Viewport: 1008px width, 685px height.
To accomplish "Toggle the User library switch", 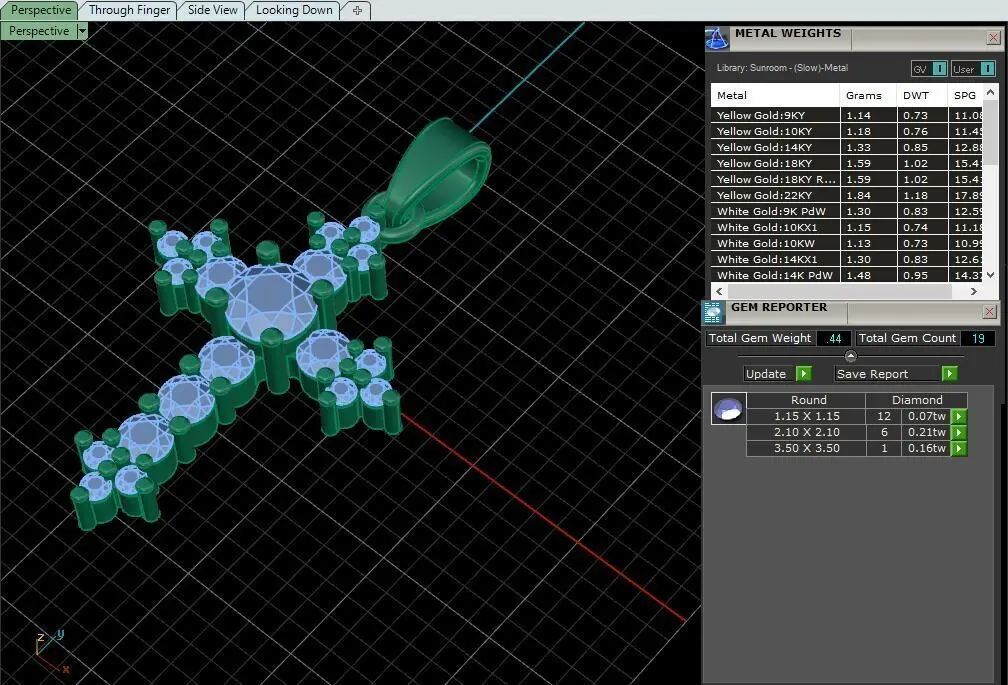I will [973, 69].
